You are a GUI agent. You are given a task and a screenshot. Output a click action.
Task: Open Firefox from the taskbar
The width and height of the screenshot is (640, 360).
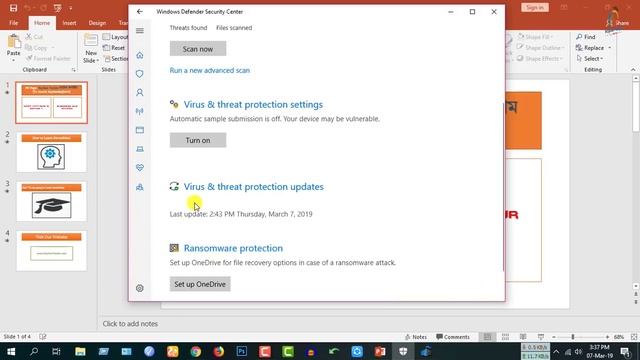(x=219, y=351)
